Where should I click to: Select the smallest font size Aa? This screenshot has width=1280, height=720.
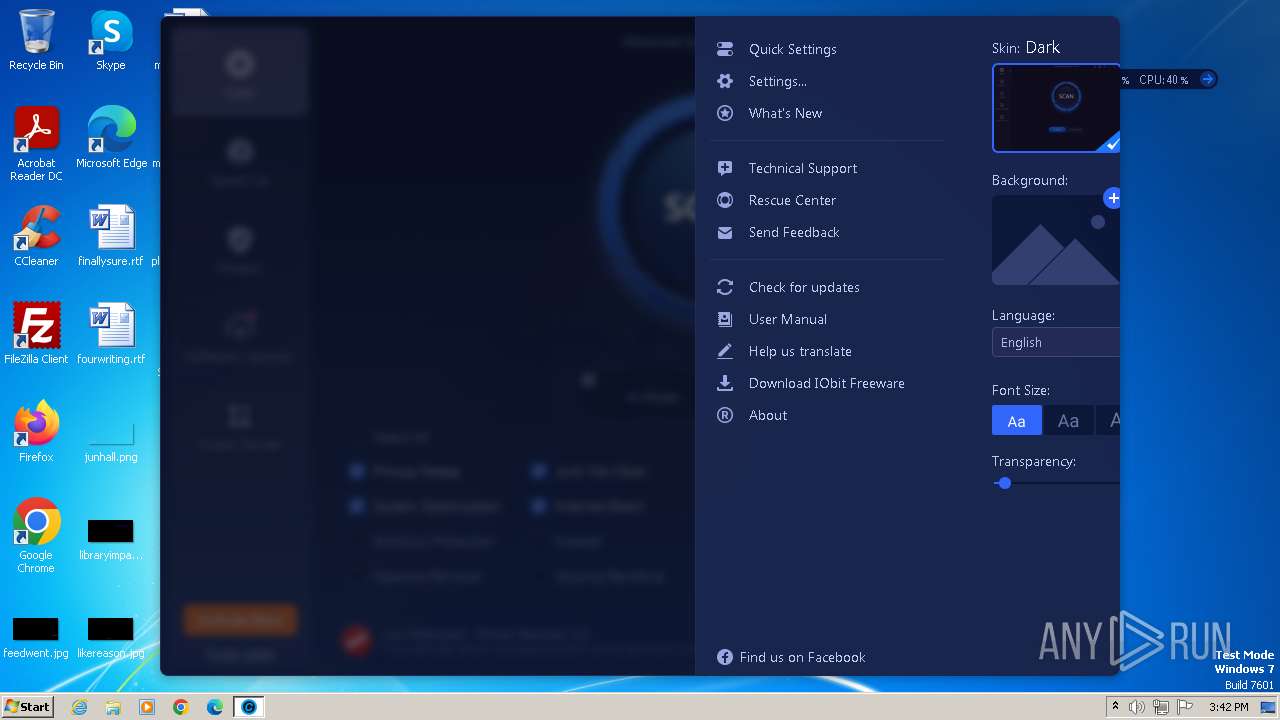[x=1016, y=421]
